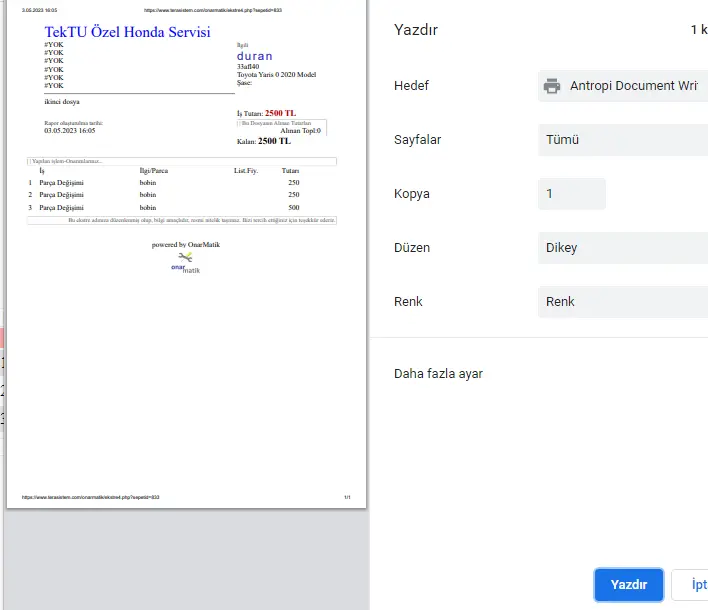
Task: Click the powered by OnarMatik text
Action: click(x=185, y=244)
